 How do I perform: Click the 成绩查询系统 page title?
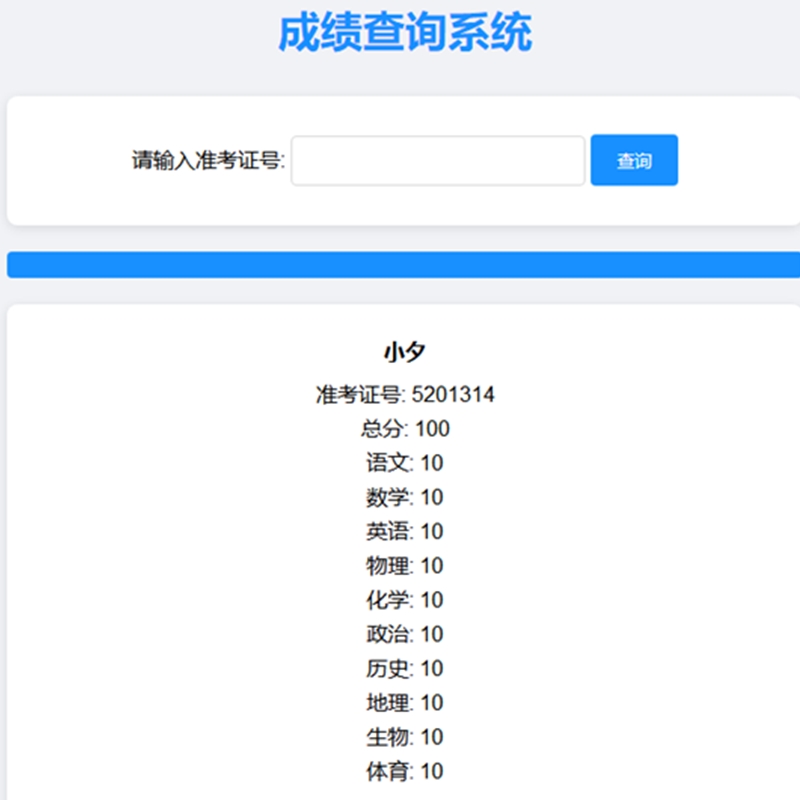coord(404,33)
